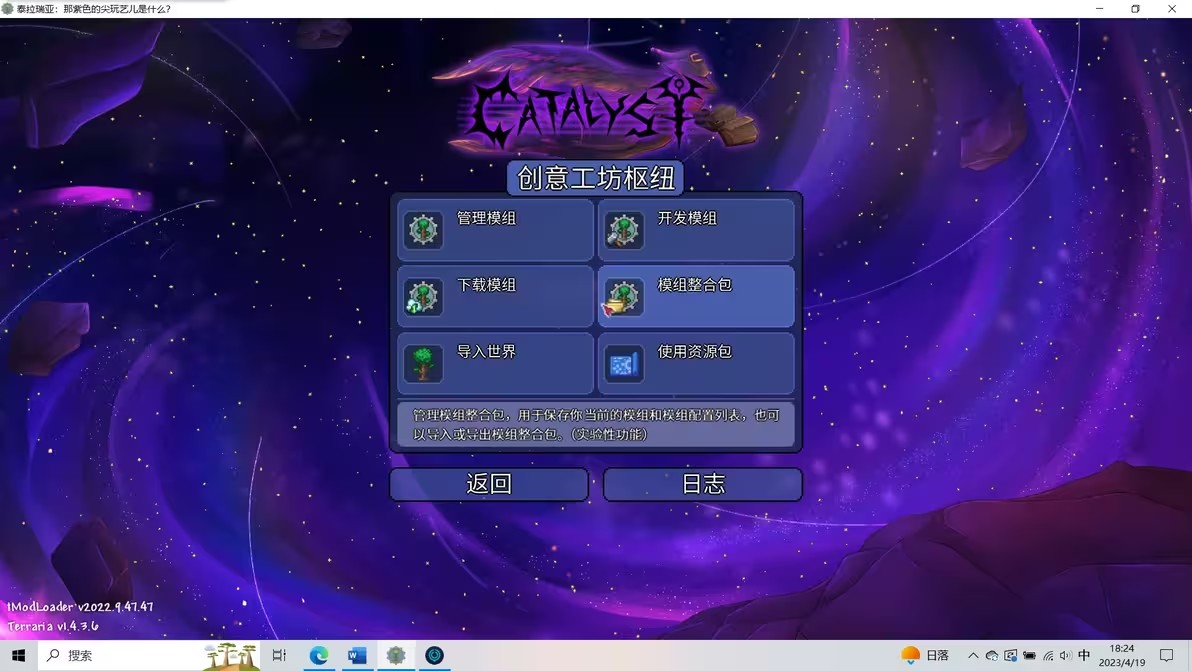Click the 中 input method indicator
The image size is (1192, 671).
coord(1086,656)
